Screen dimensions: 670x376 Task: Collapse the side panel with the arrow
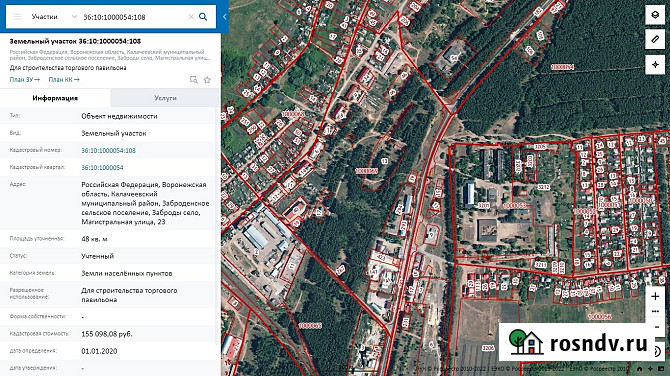tap(224, 17)
